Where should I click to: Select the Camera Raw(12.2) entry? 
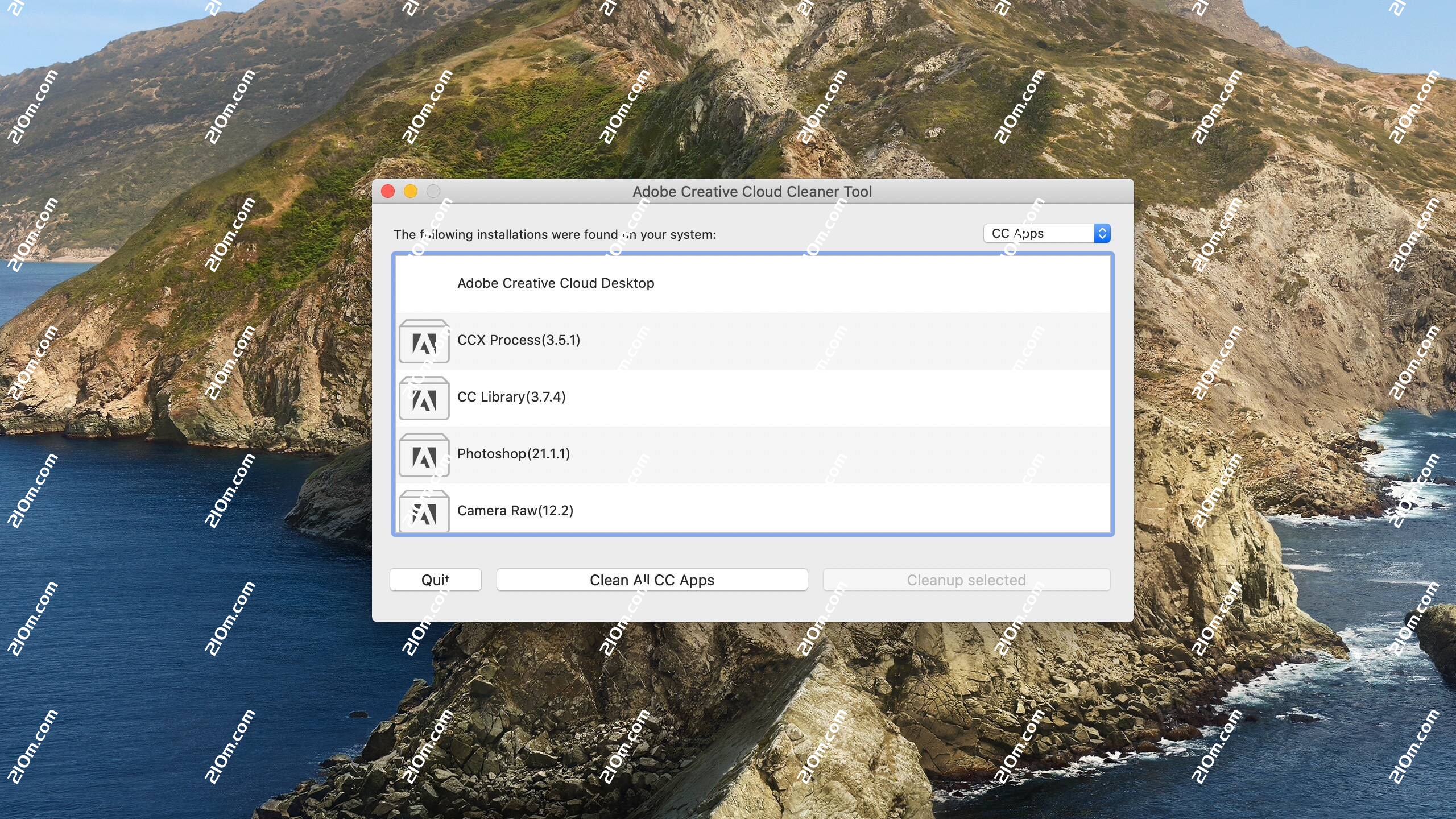tap(753, 509)
